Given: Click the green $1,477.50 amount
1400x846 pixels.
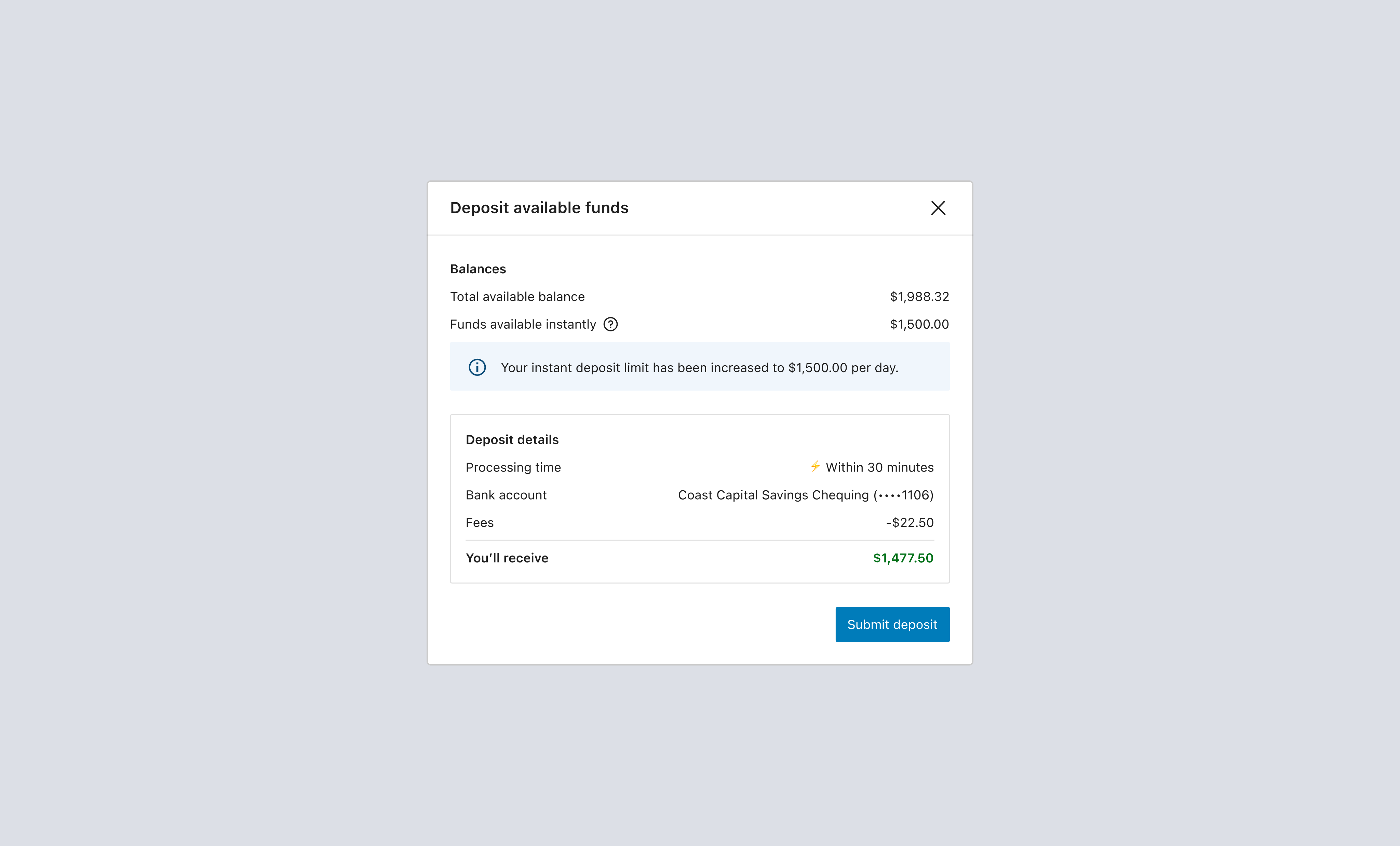Looking at the screenshot, I should click(x=903, y=558).
